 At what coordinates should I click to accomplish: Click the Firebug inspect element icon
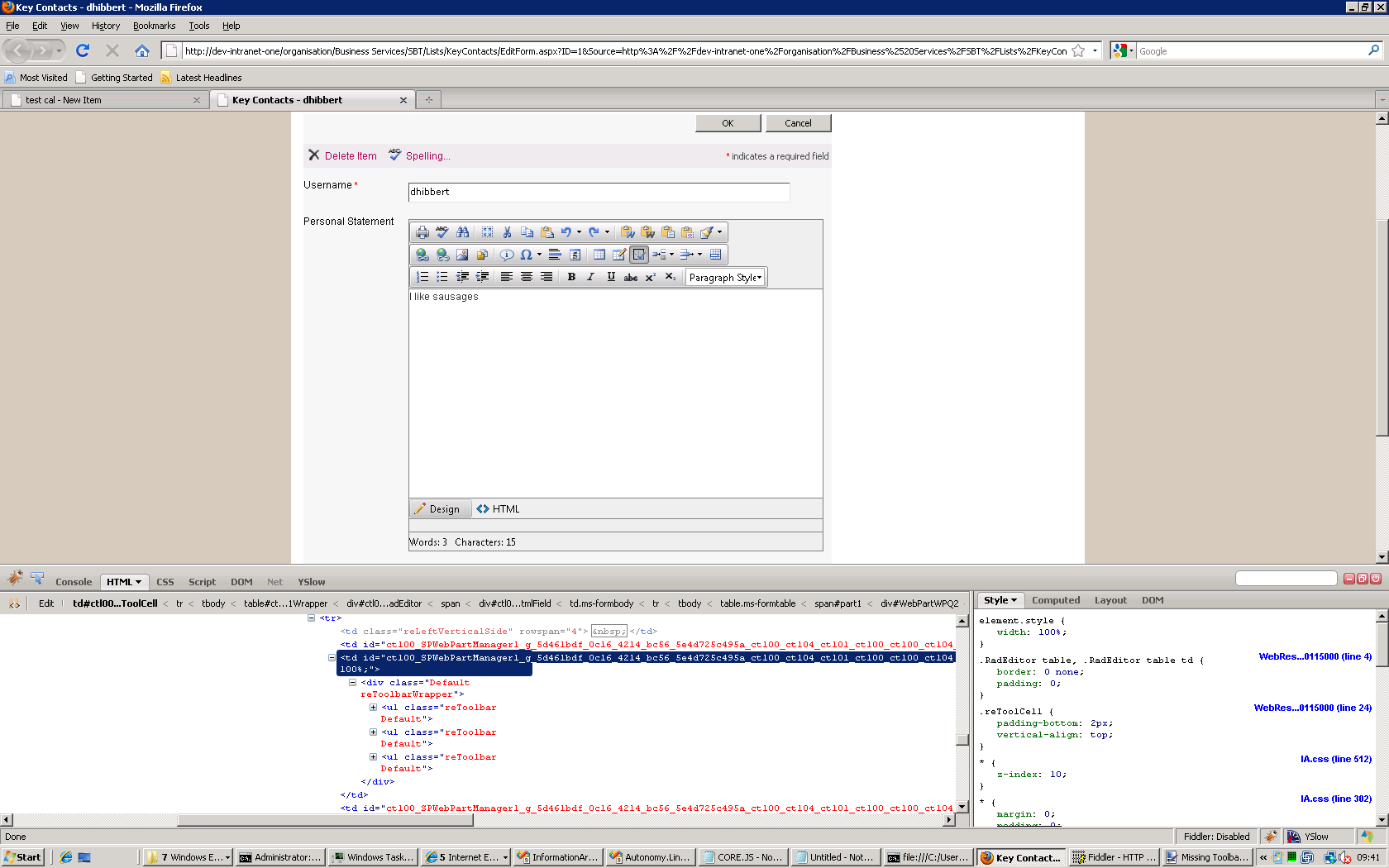pos(37,579)
